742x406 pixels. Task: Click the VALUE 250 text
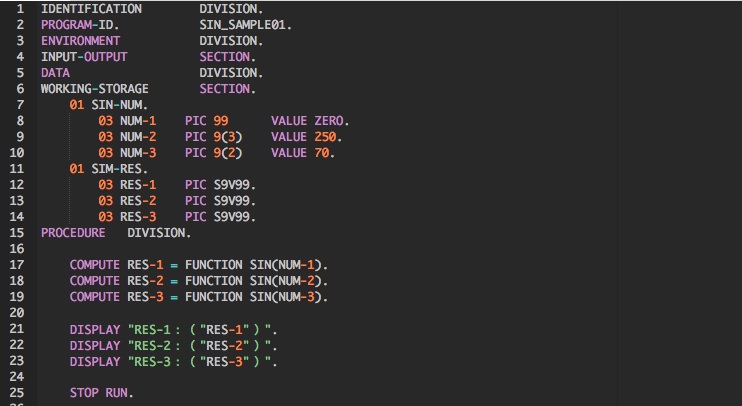pos(305,136)
